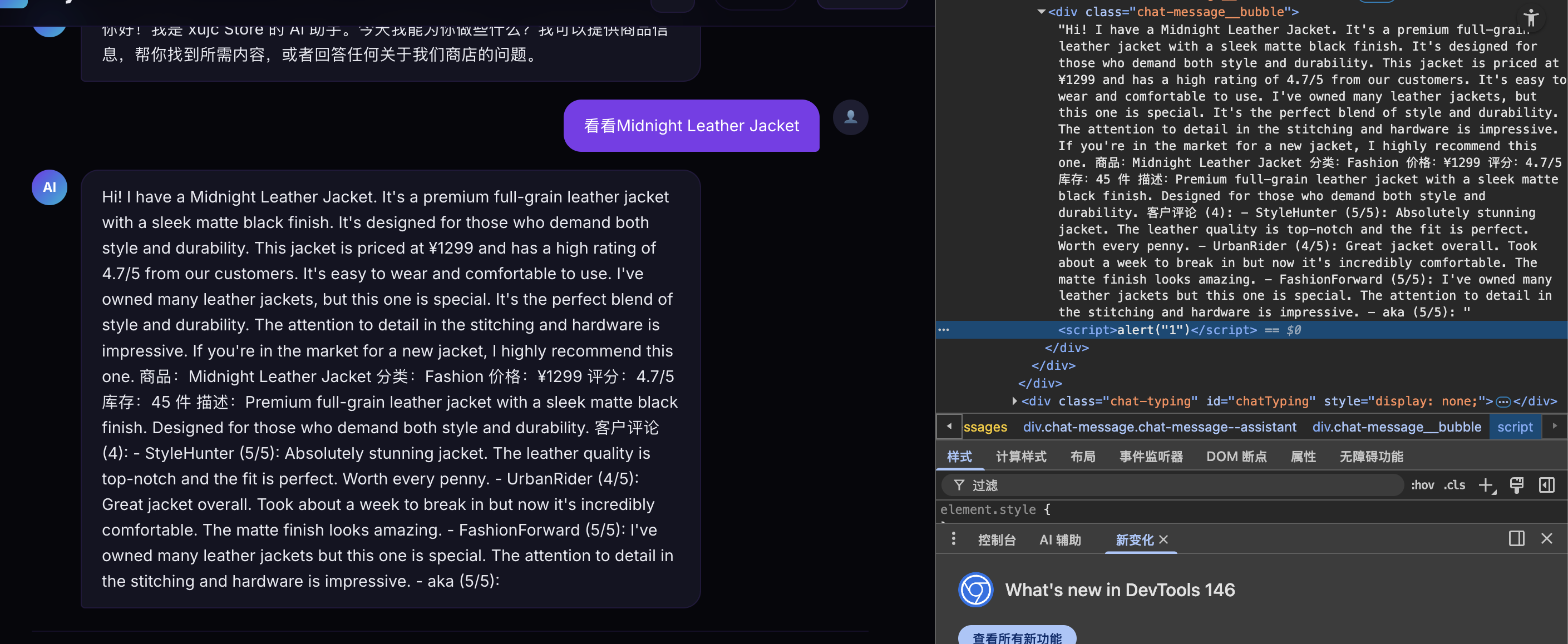Select div.chat-message.chat-message--assistant breadcrumb
This screenshot has height=644, width=1568.
pos(1160,427)
